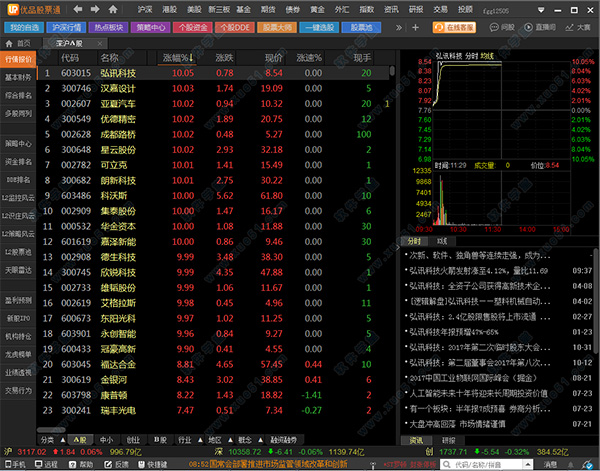
Task: Open 手机 mobile icon in status bar
Action: click(15, 464)
